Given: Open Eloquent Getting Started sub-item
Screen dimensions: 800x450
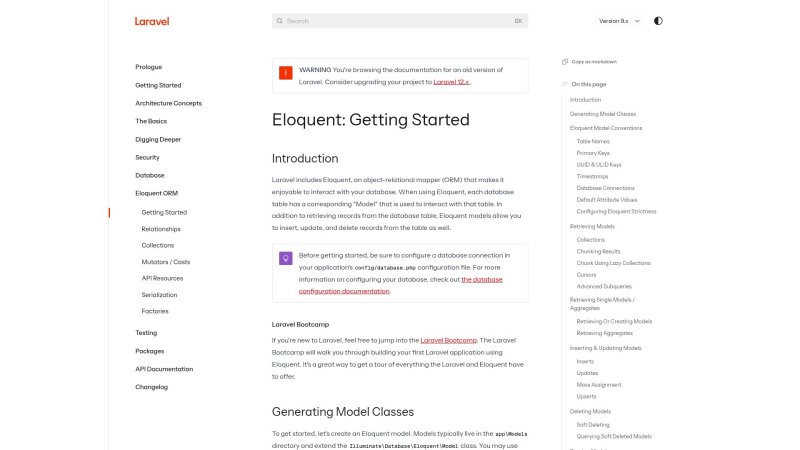Looking at the screenshot, I should pos(164,212).
